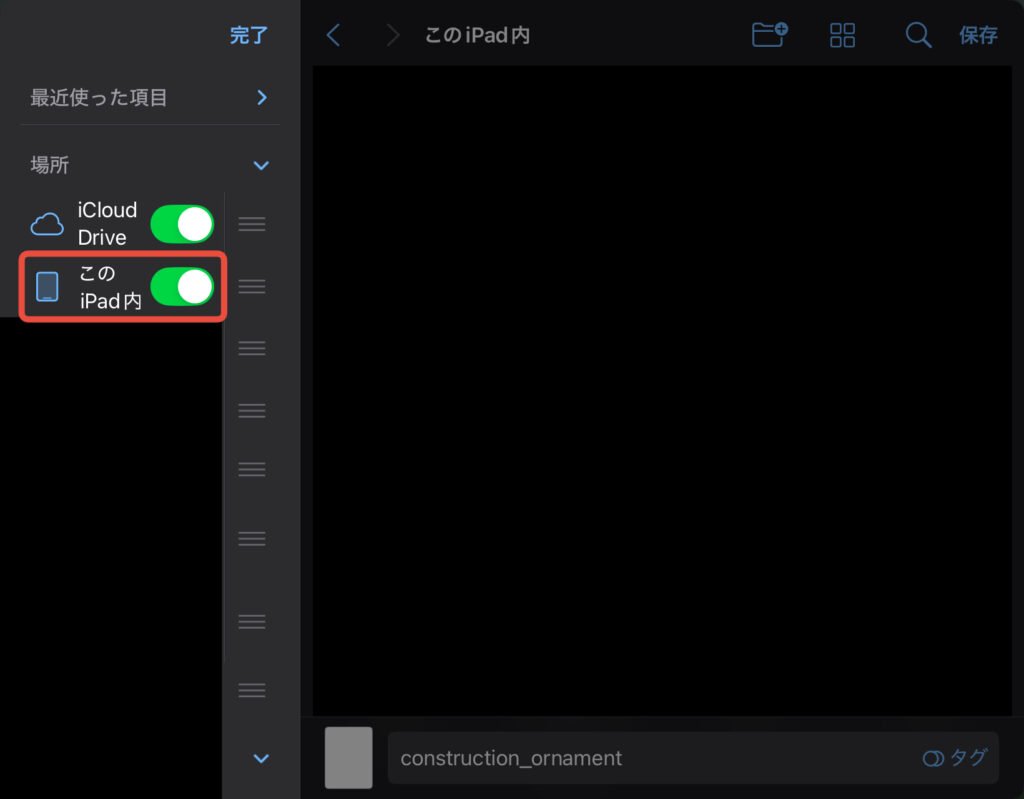Tap the gray file thumbnail preview

coord(348,757)
